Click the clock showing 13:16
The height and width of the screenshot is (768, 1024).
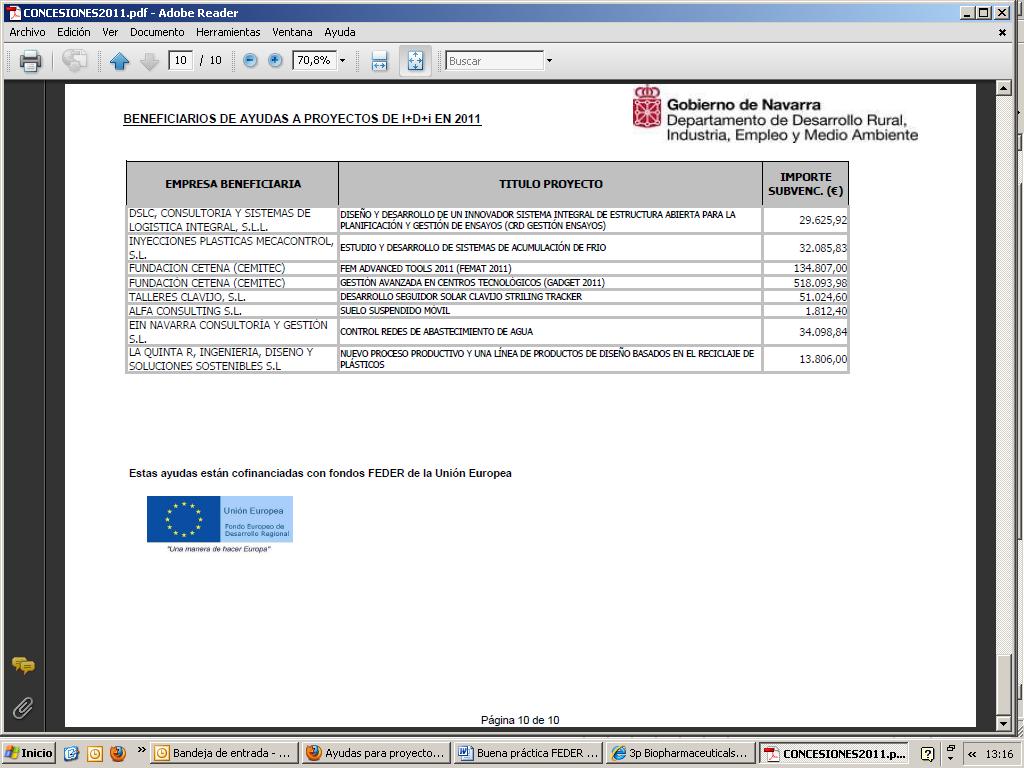coord(999,754)
